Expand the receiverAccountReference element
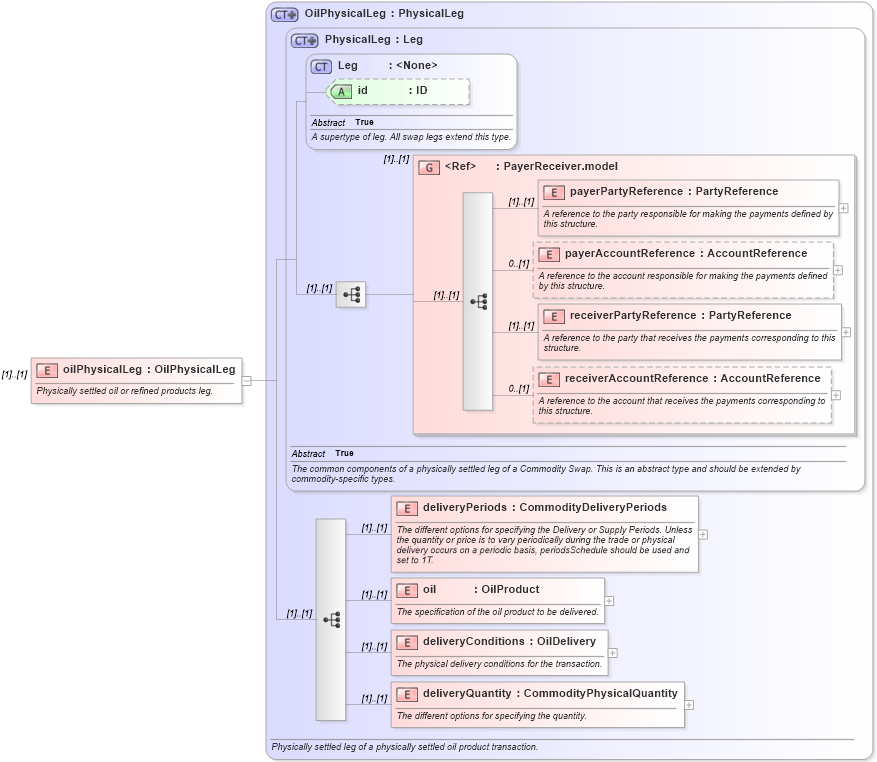This screenshot has width=877, height=762. click(836, 395)
